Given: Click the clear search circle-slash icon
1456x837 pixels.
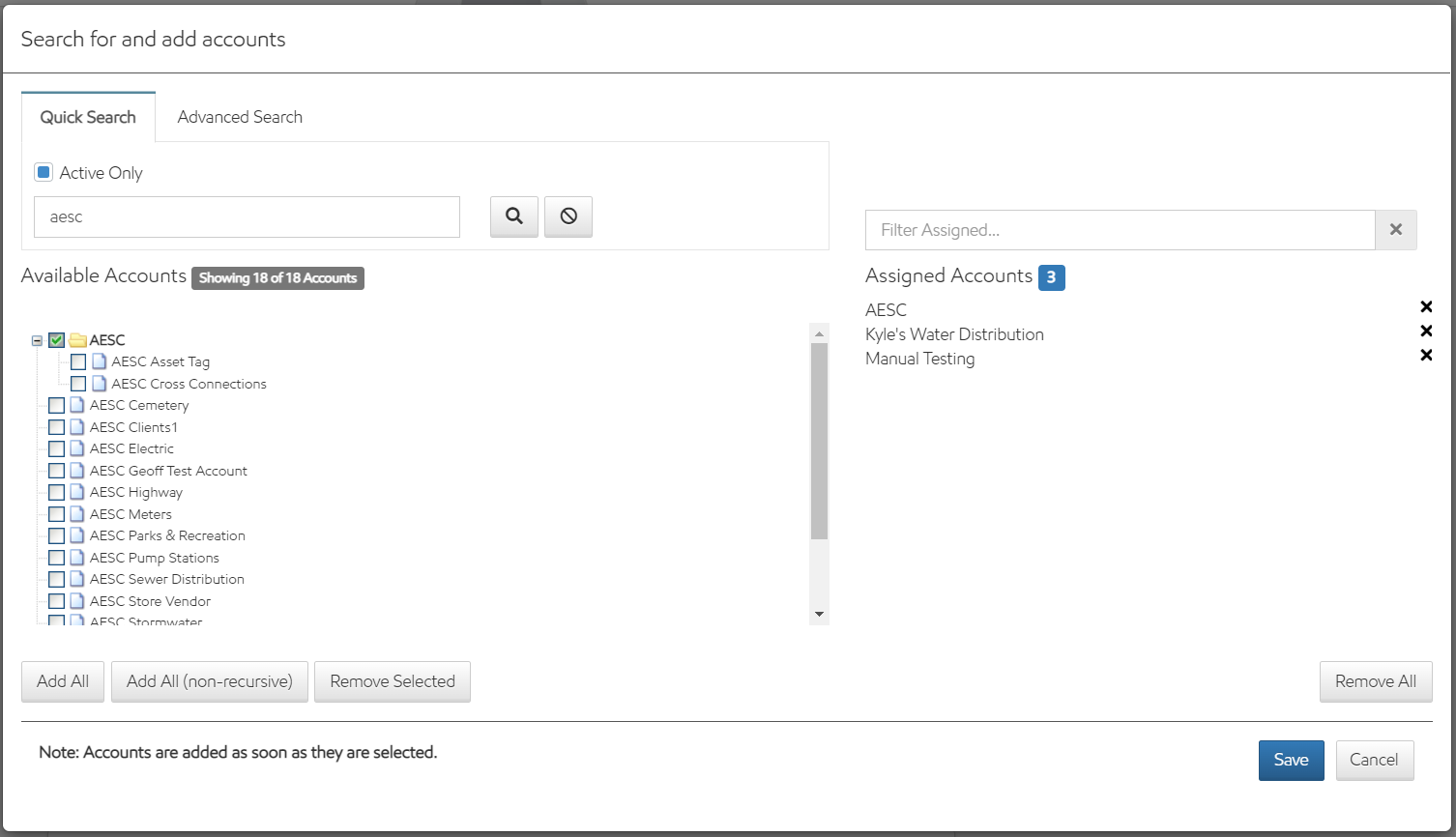Looking at the screenshot, I should 568,216.
